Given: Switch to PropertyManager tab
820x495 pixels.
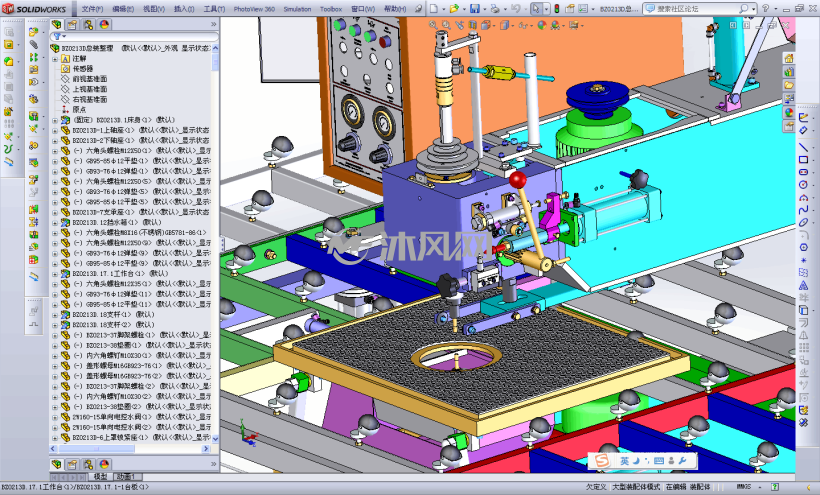Looking at the screenshot, I should coord(72,25).
